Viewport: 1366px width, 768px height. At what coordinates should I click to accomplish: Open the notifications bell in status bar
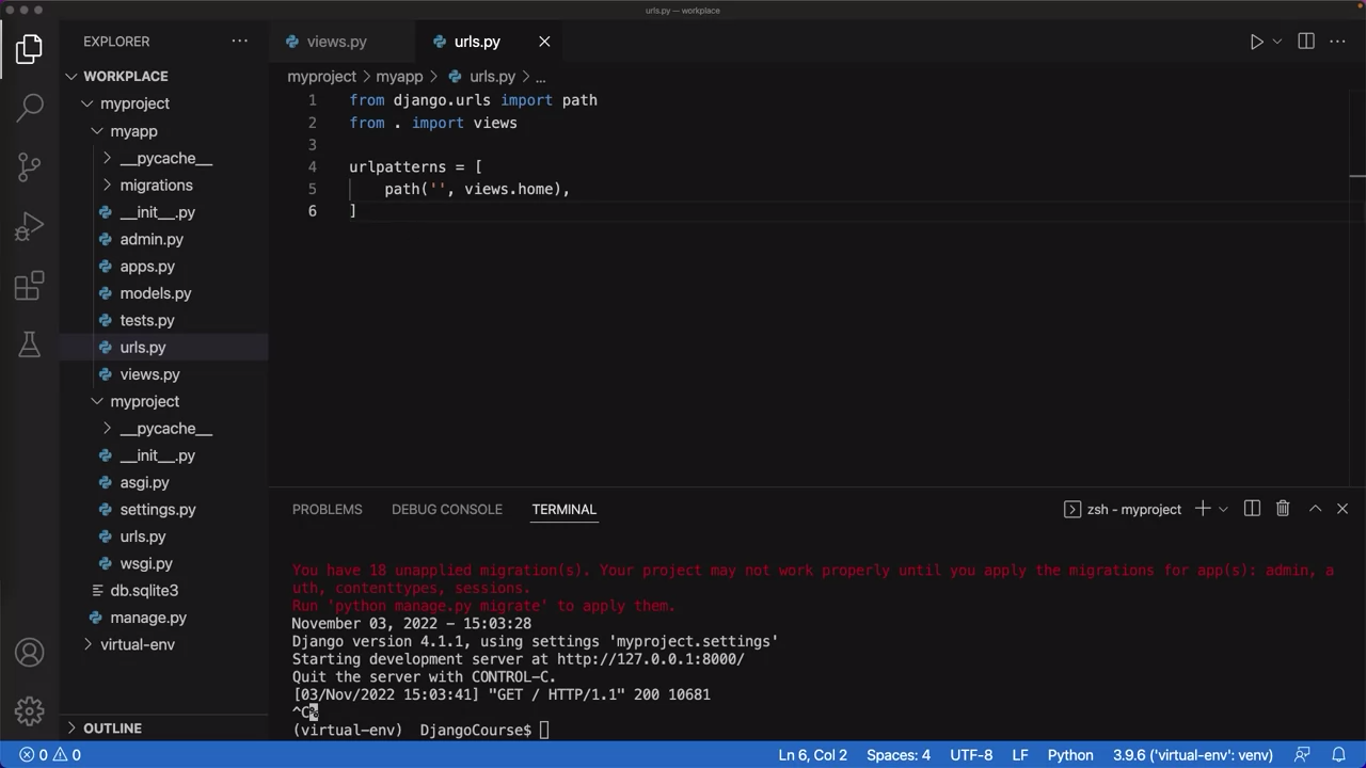[1338, 755]
